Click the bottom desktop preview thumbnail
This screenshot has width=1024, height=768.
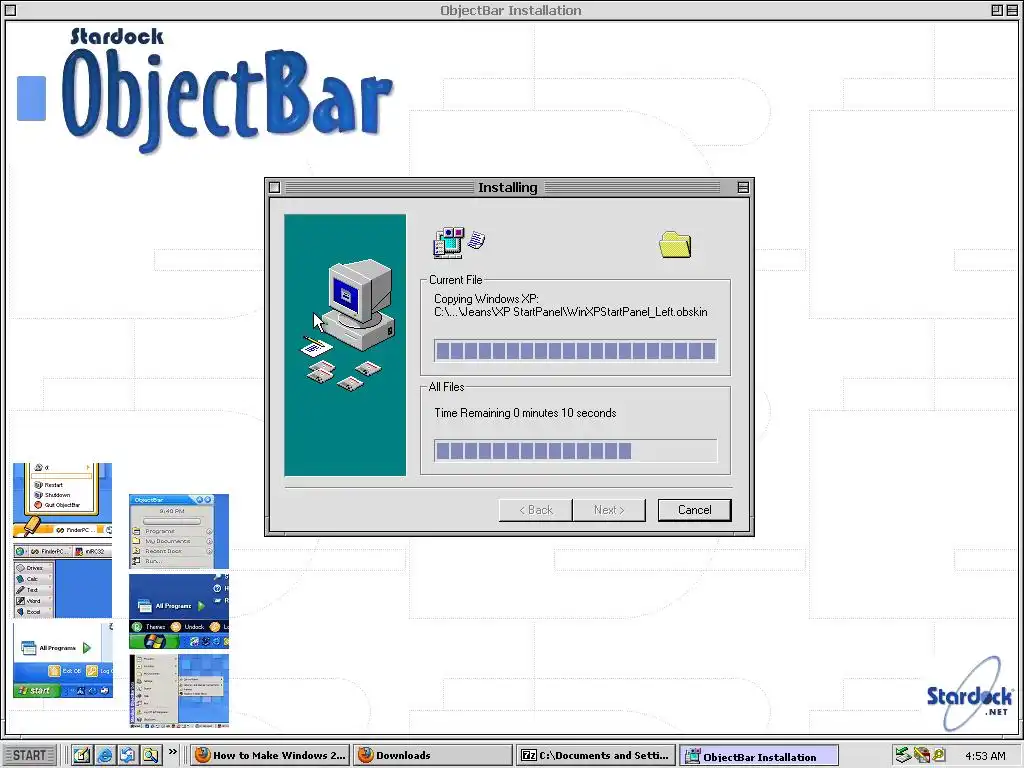[179, 691]
